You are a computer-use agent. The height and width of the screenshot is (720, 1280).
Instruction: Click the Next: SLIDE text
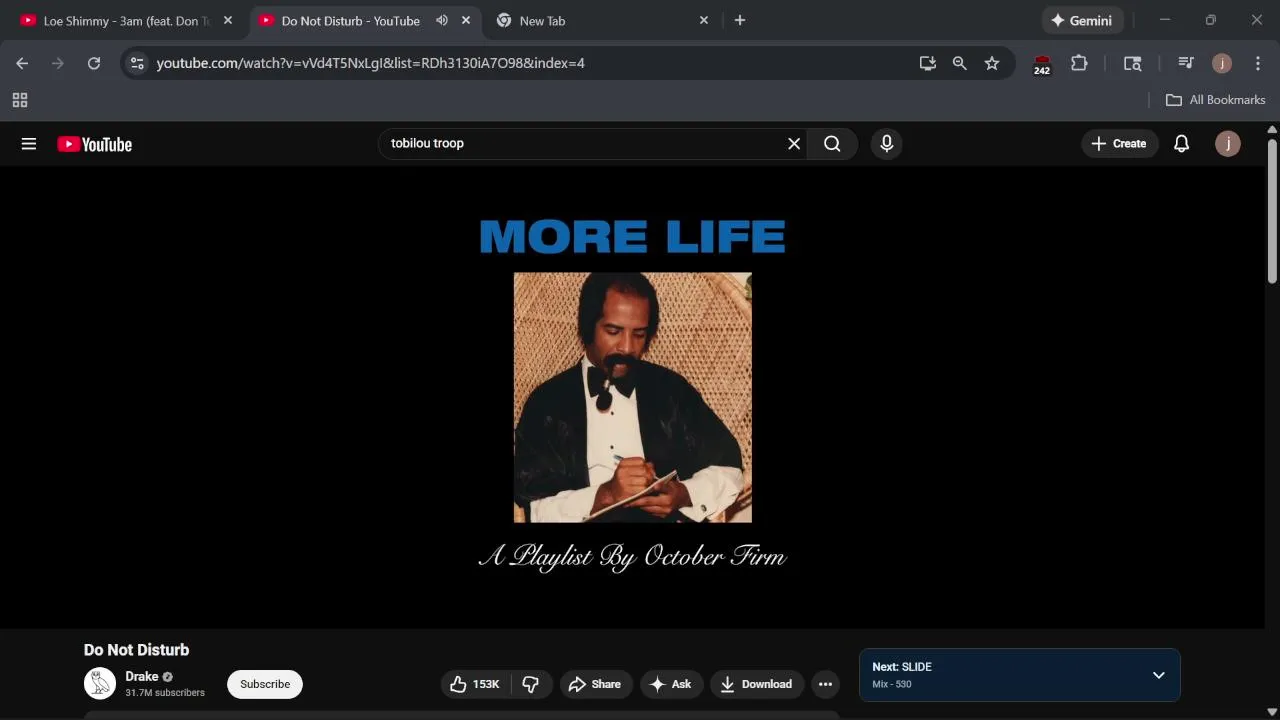click(902, 667)
